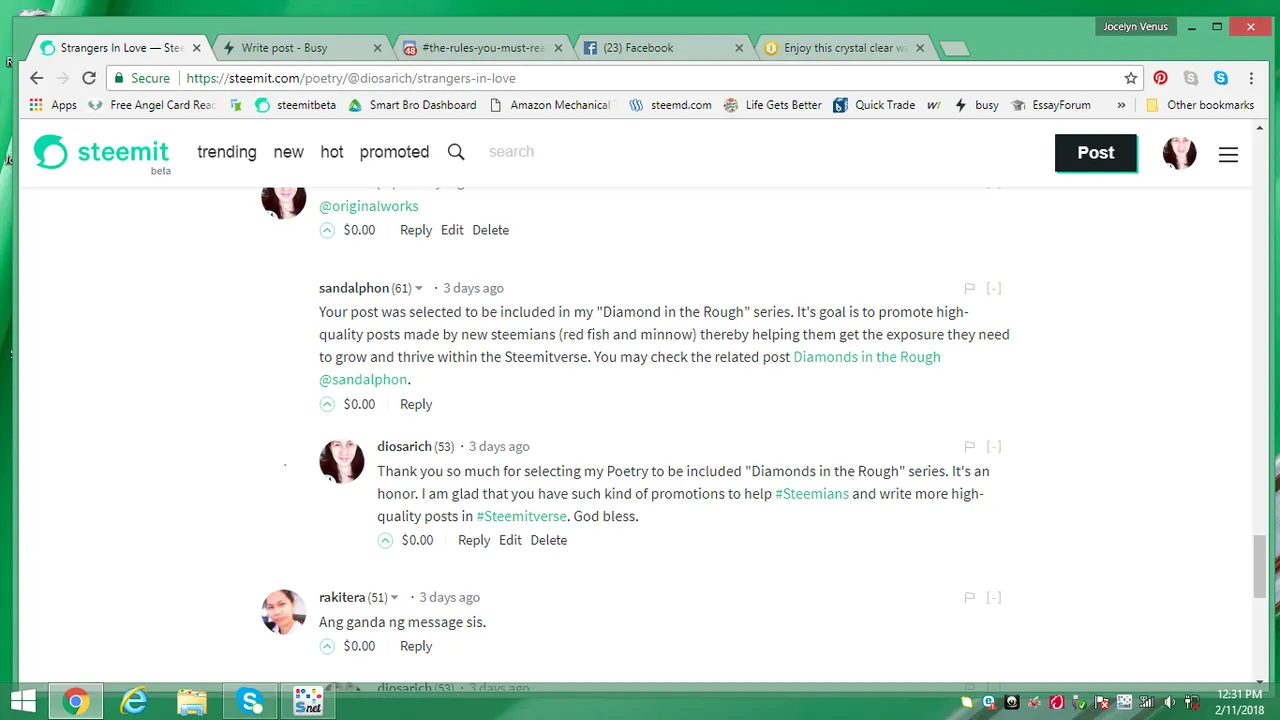This screenshot has height=720, width=1280.
Task: Edit the @originalworks comment
Action: coord(452,230)
